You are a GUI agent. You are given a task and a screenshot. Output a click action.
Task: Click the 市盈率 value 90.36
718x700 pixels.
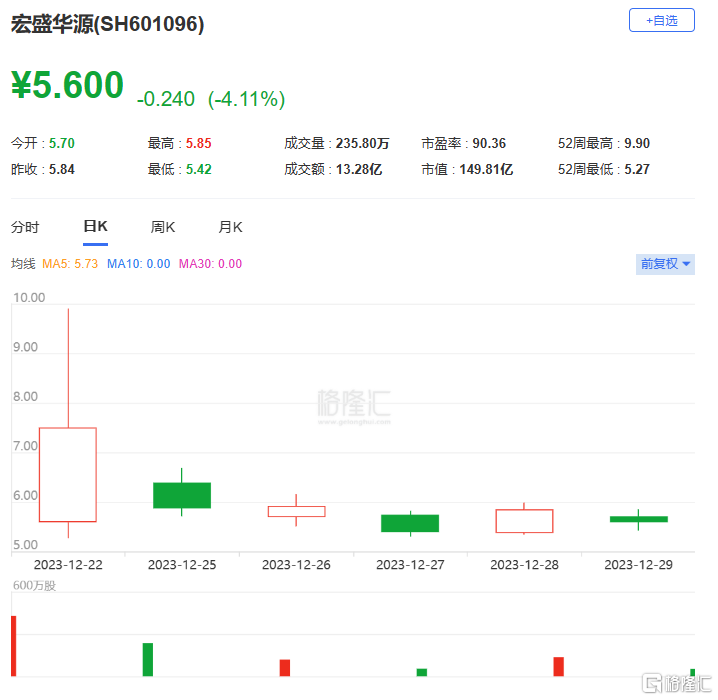(489, 143)
